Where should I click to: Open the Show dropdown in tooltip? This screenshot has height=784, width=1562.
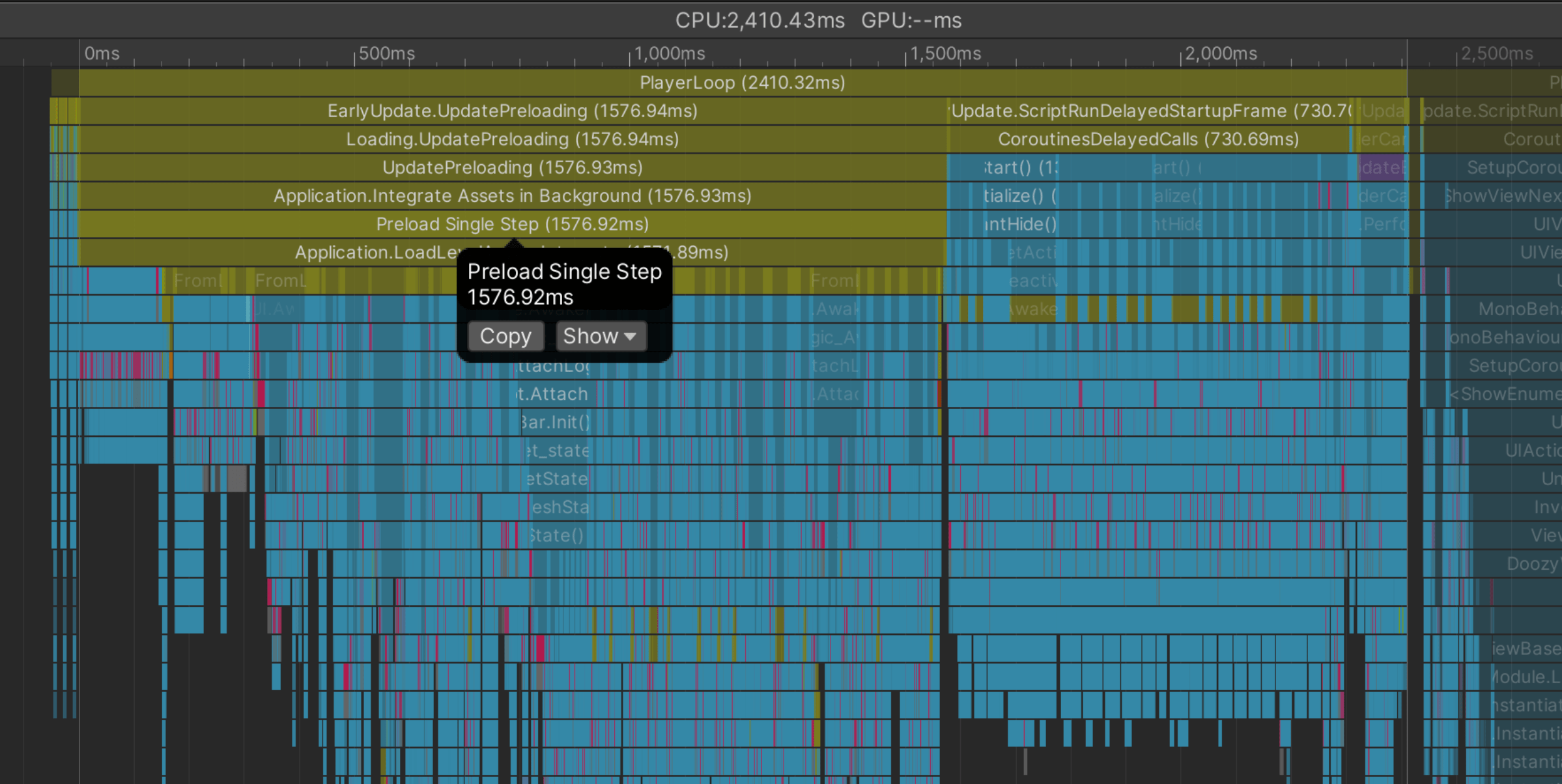(600, 336)
